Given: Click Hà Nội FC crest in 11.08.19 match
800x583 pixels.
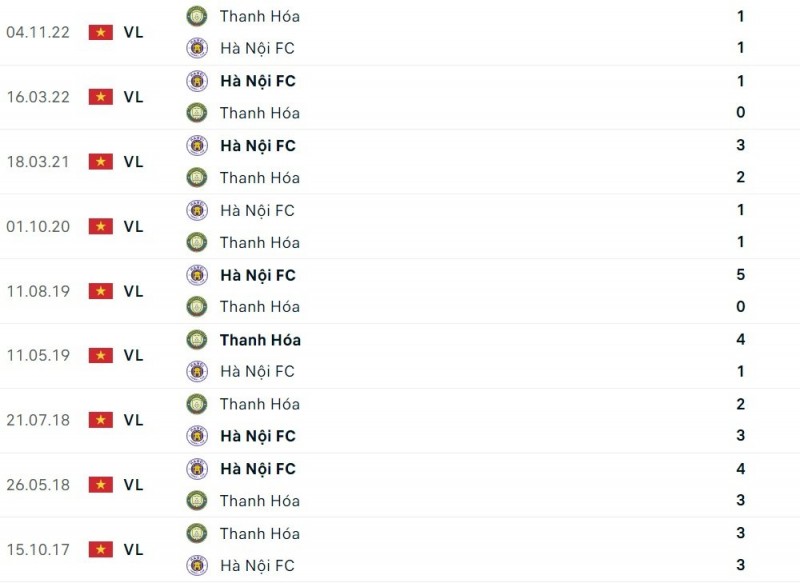Looking at the screenshot, I should click(197, 275).
